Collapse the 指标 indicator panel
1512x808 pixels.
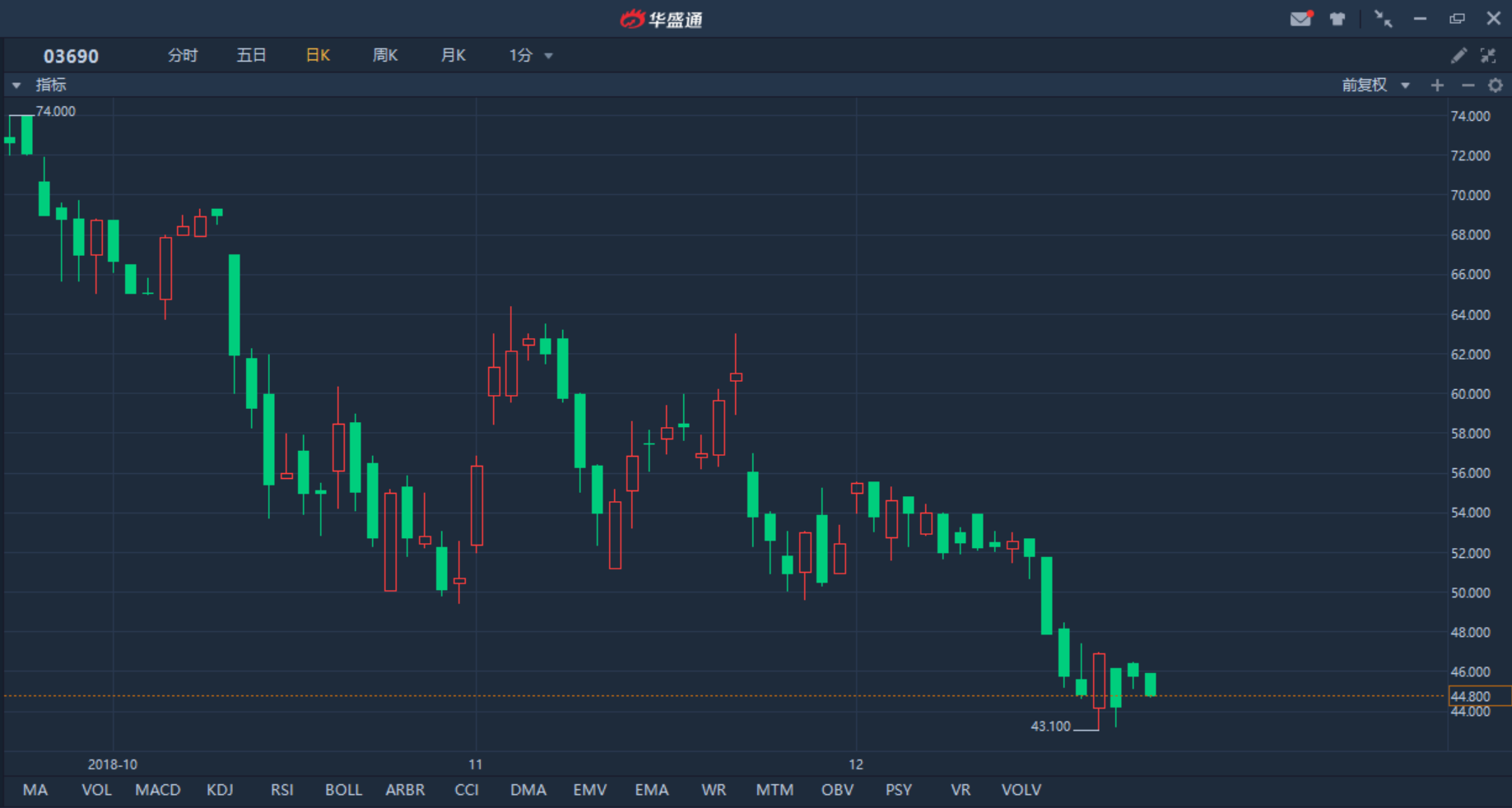click(16, 86)
